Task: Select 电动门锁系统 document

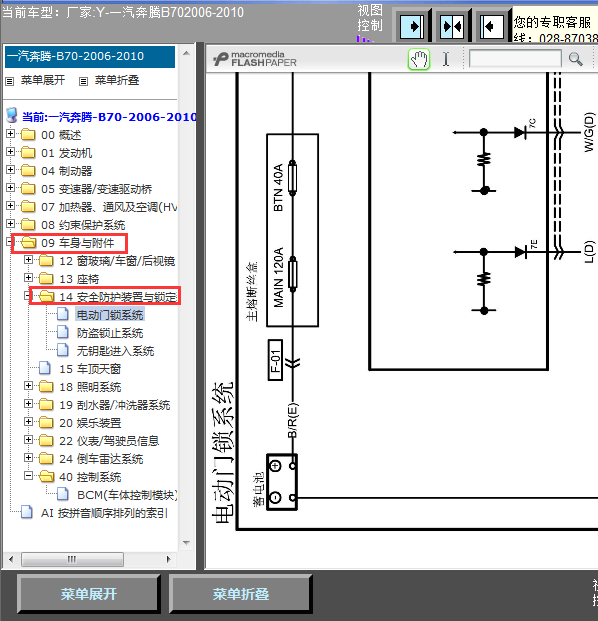Action: [x=110, y=315]
